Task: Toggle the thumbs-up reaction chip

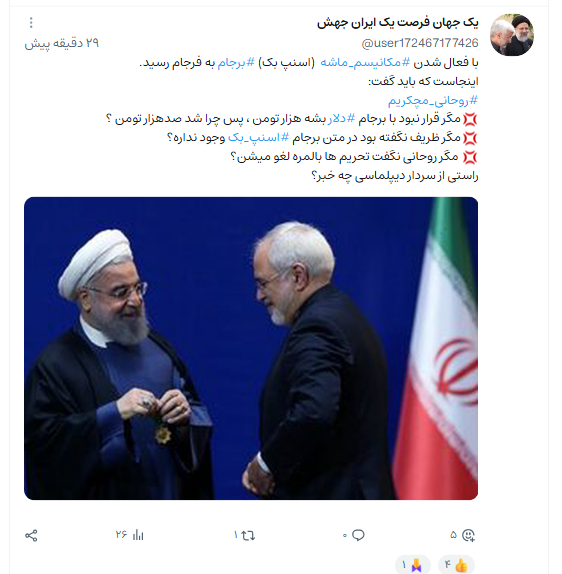Action: pyautogui.click(x=456, y=565)
